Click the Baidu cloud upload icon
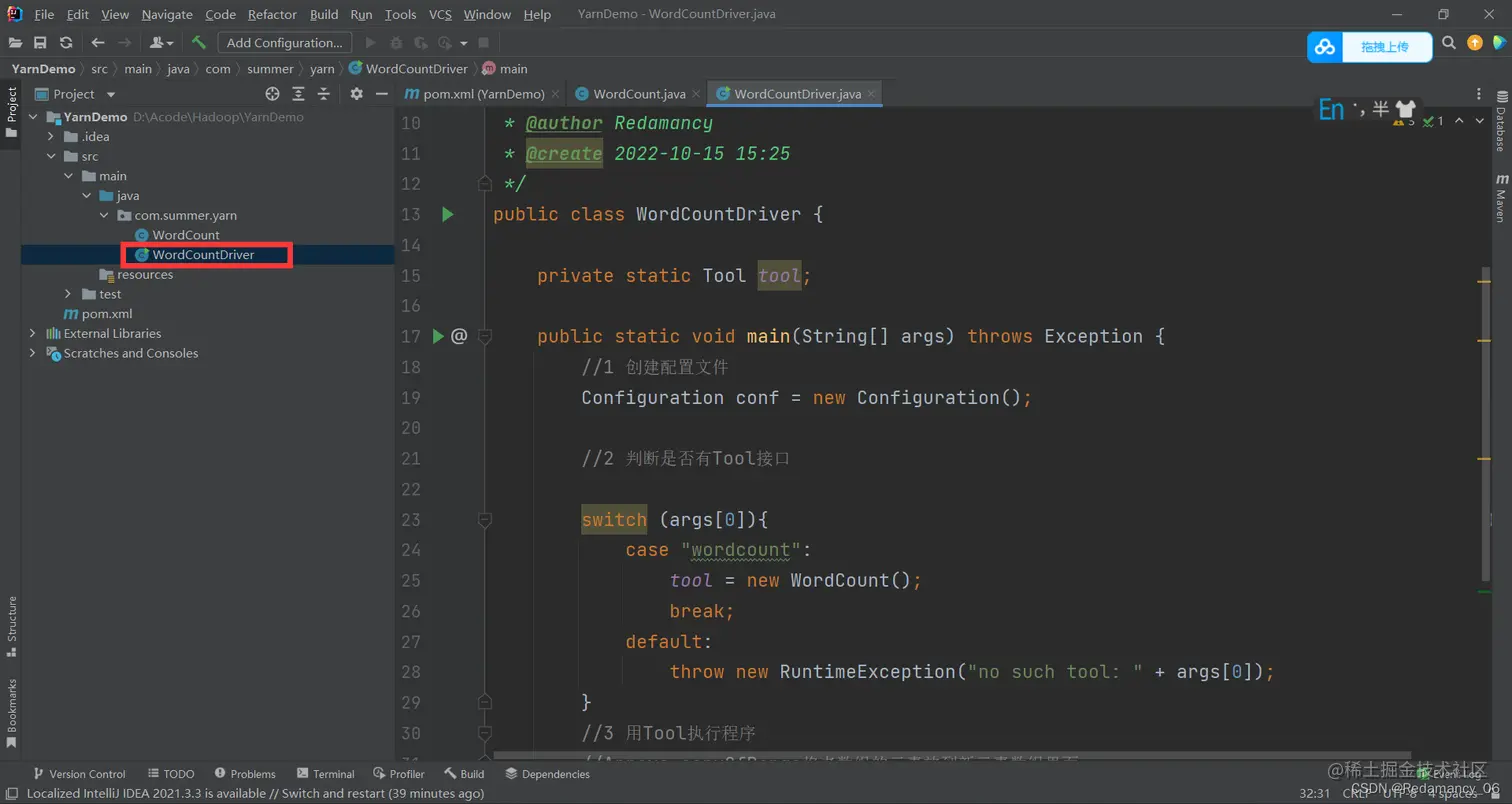Image resolution: width=1512 pixels, height=804 pixels. (x=1325, y=47)
